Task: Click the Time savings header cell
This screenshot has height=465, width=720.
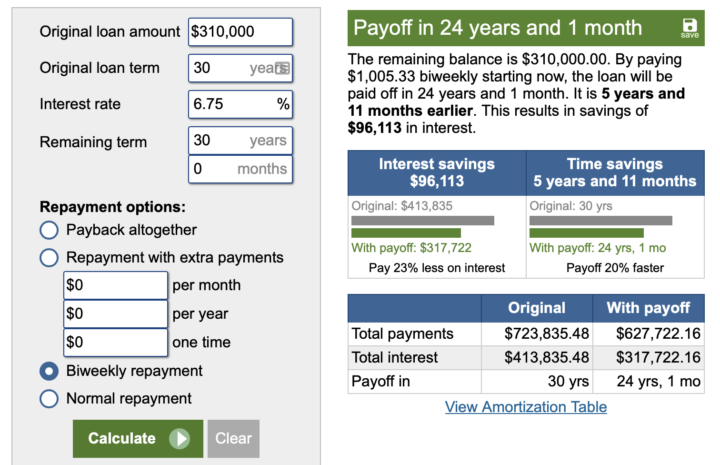Action: point(614,173)
